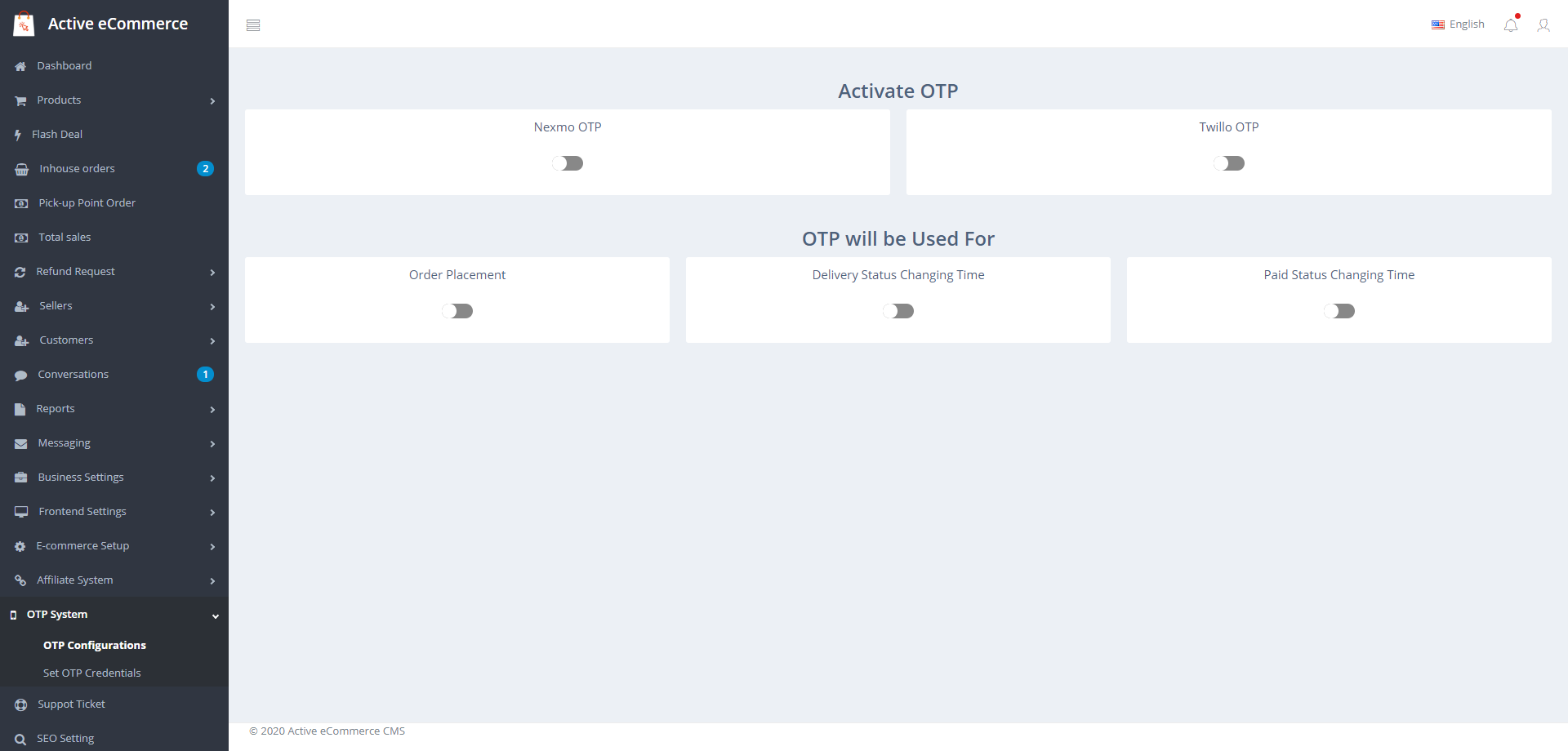This screenshot has width=1568, height=751.
Task: Click the user profile icon
Action: pos(1543,25)
